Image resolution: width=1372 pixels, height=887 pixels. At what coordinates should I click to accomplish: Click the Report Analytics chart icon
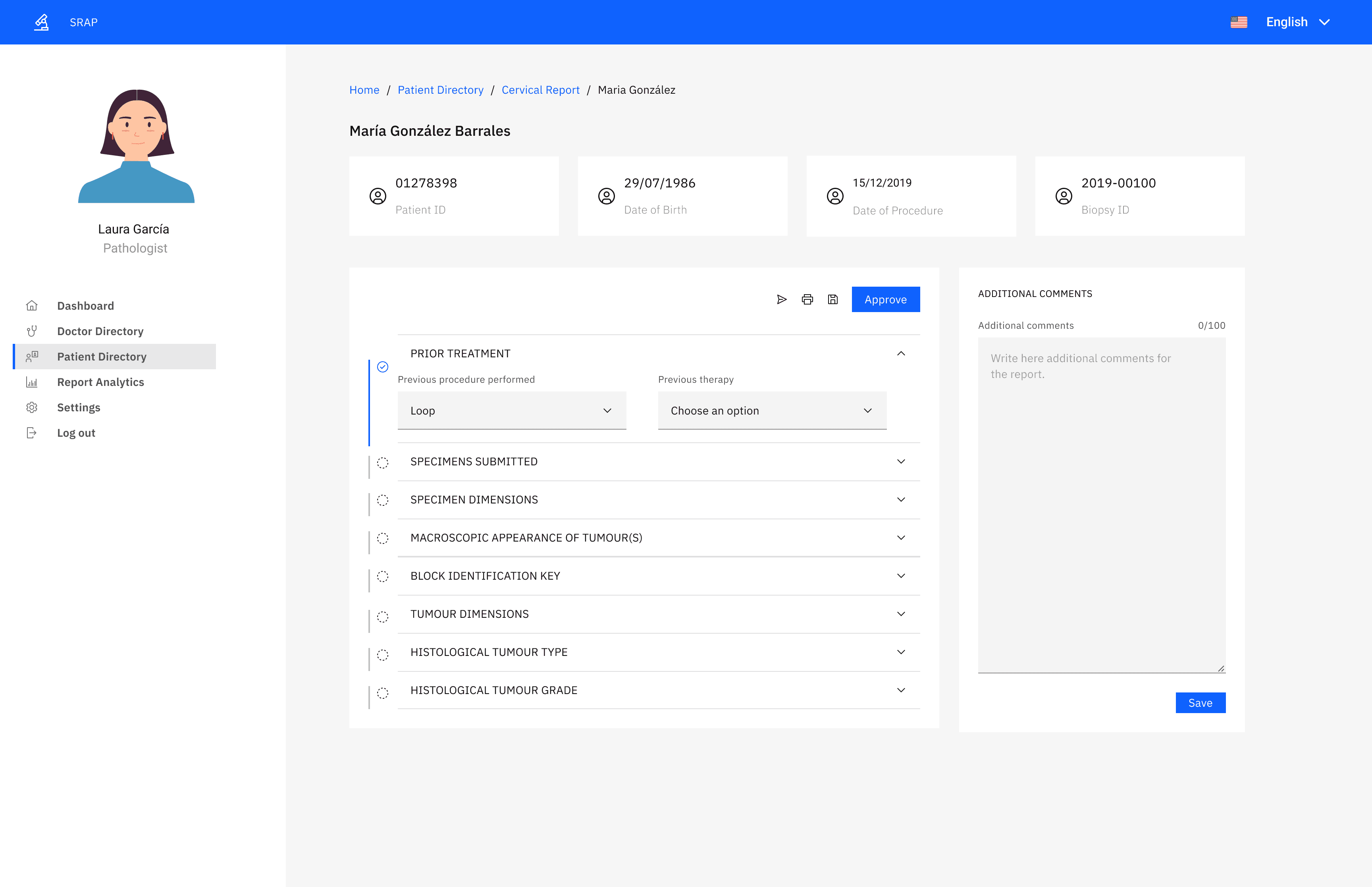click(32, 382)
